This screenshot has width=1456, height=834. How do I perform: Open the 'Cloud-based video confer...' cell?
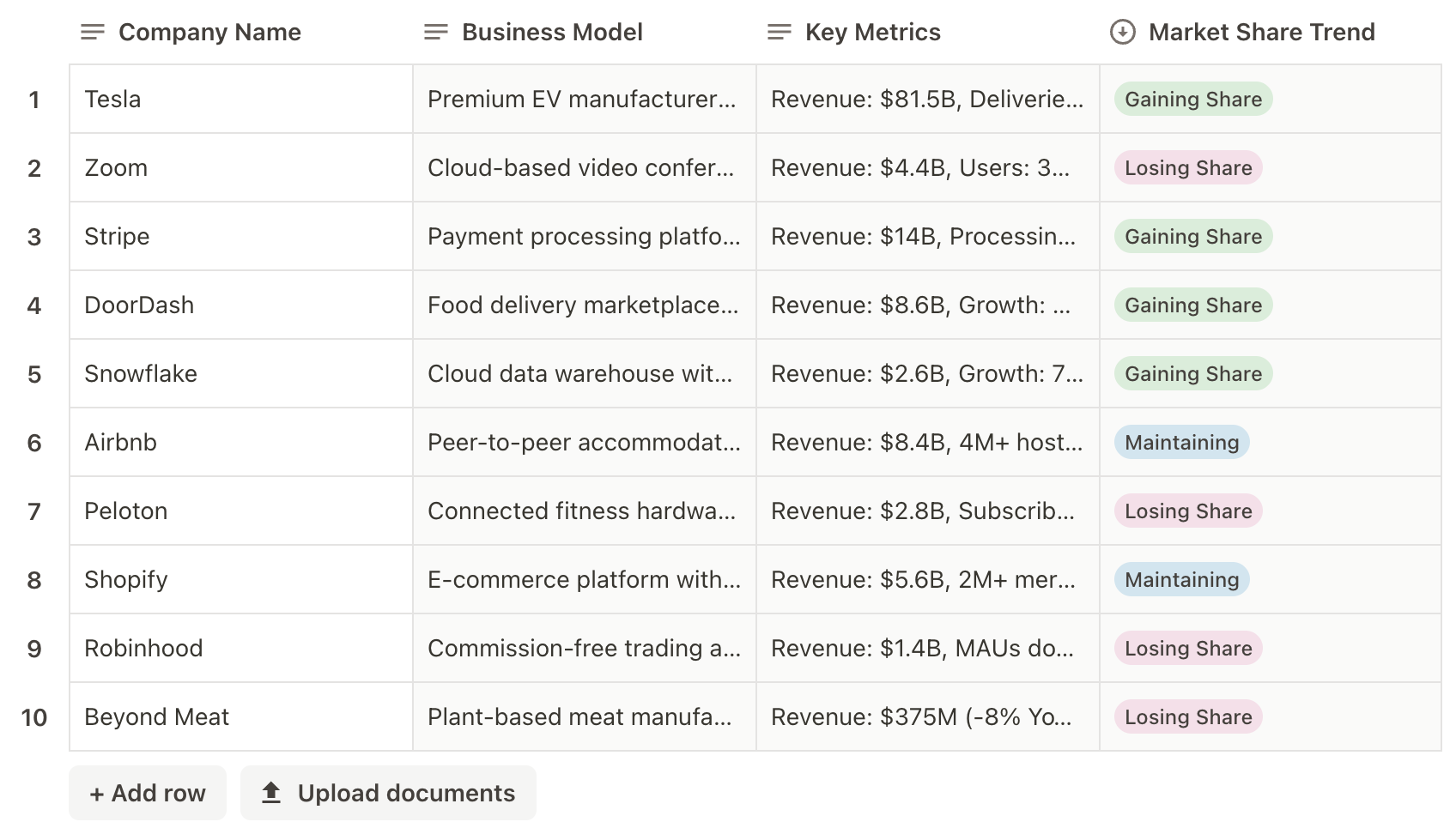coord(585,167)
